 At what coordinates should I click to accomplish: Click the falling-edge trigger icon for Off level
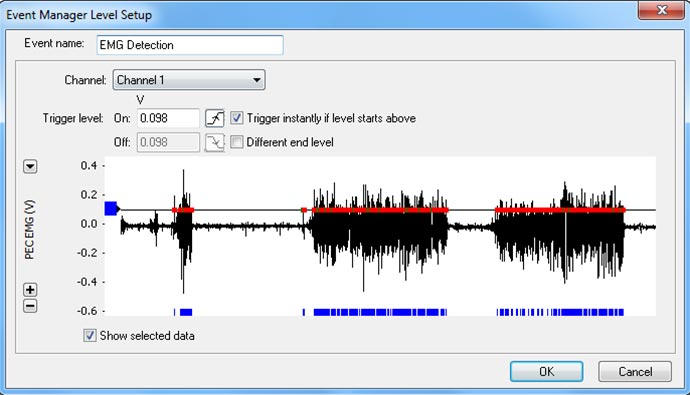pos(215,143)
